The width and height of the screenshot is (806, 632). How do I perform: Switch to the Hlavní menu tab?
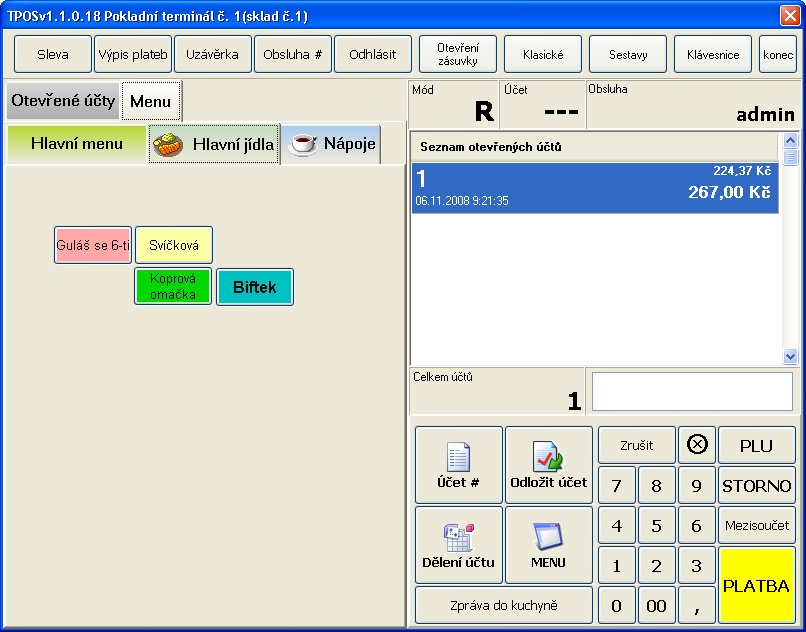(77, 144)
